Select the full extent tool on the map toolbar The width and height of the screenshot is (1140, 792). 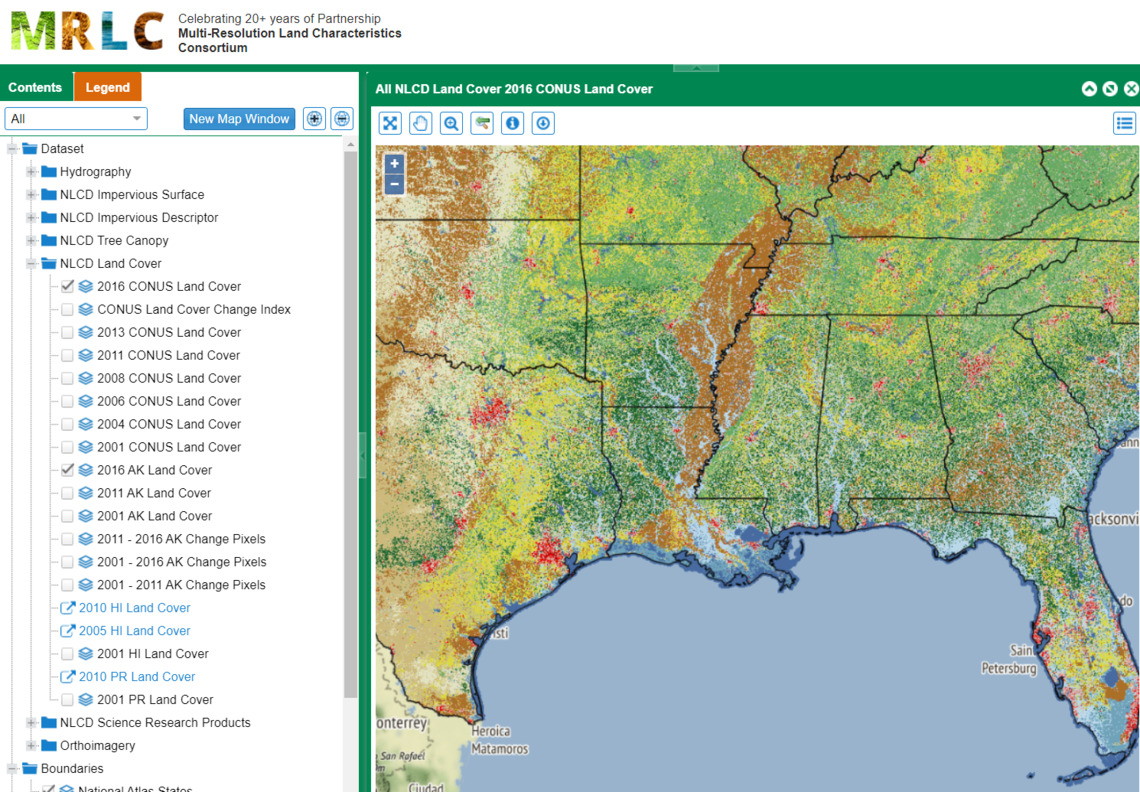tap(390, 123)
